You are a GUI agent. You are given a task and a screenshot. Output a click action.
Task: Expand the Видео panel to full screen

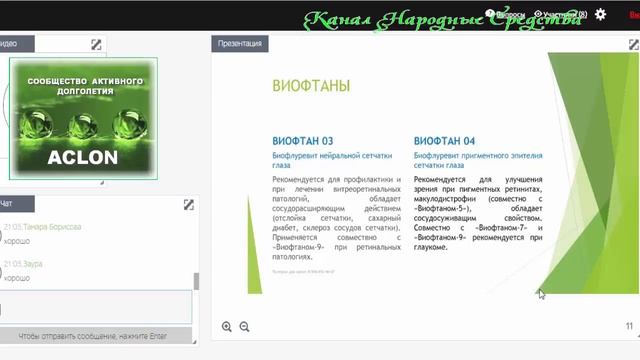tap(96, 44)
